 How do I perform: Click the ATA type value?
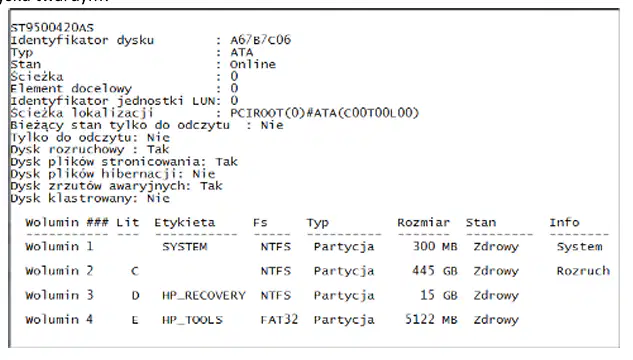[241, 52]
